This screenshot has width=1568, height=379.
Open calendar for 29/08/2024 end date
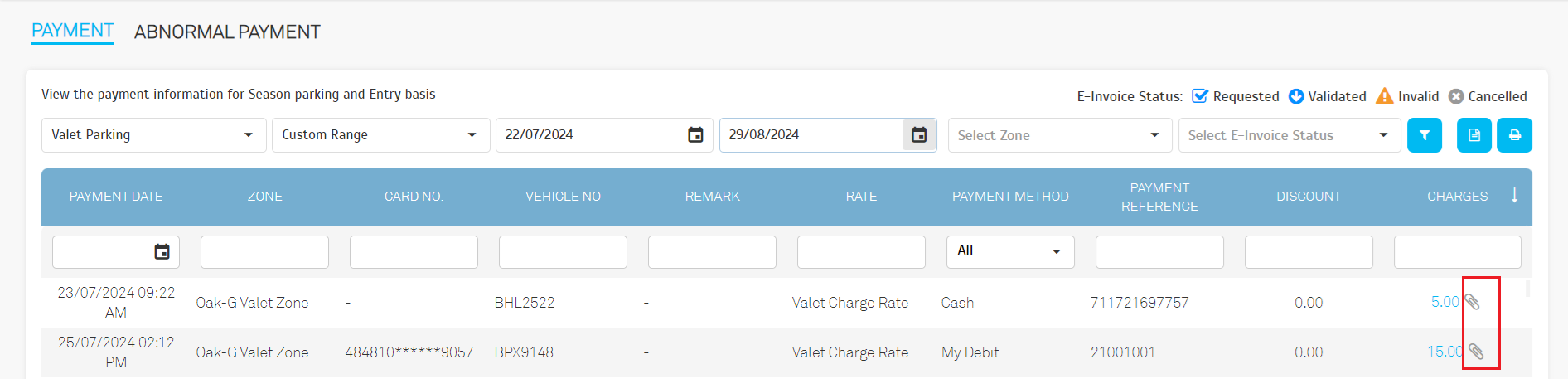click(x=919, y=135)
